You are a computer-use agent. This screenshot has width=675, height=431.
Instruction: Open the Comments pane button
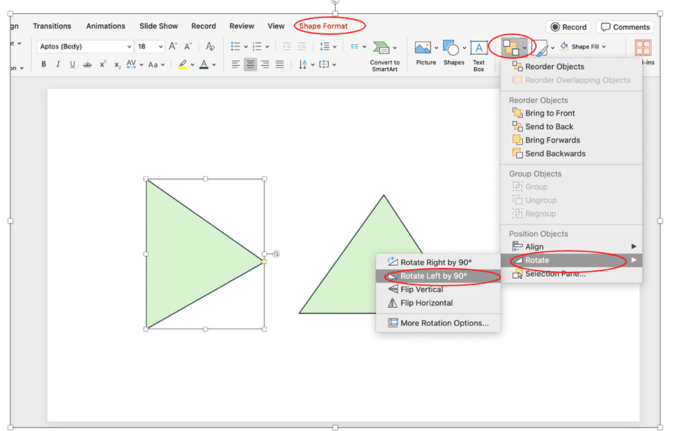626,27
